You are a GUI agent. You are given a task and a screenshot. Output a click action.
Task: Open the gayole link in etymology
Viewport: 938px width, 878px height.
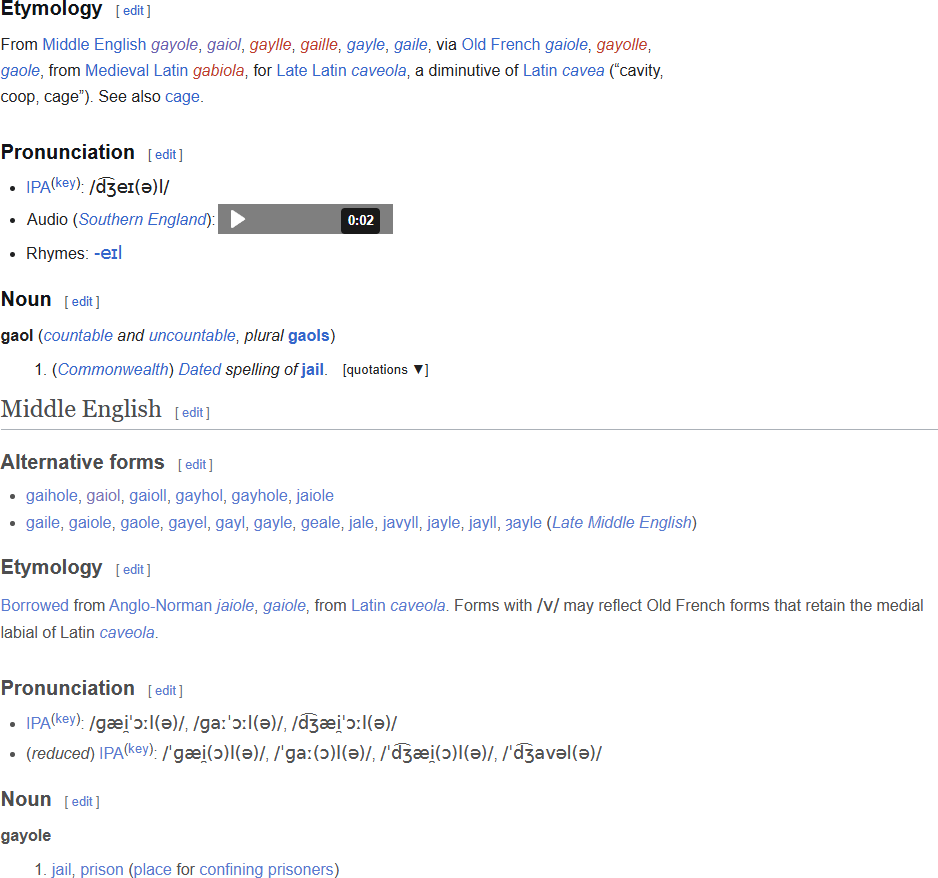coord(174,44)
